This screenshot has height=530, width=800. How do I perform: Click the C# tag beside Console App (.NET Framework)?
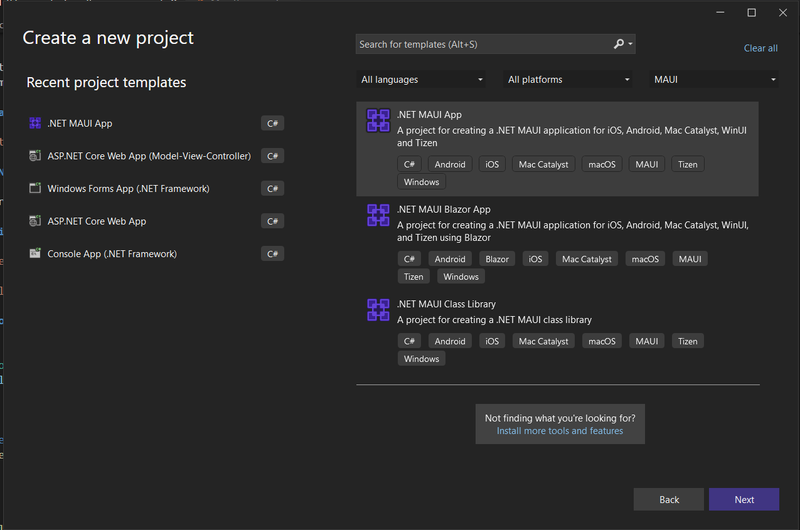pyautogui.click(x=272, y=254)
